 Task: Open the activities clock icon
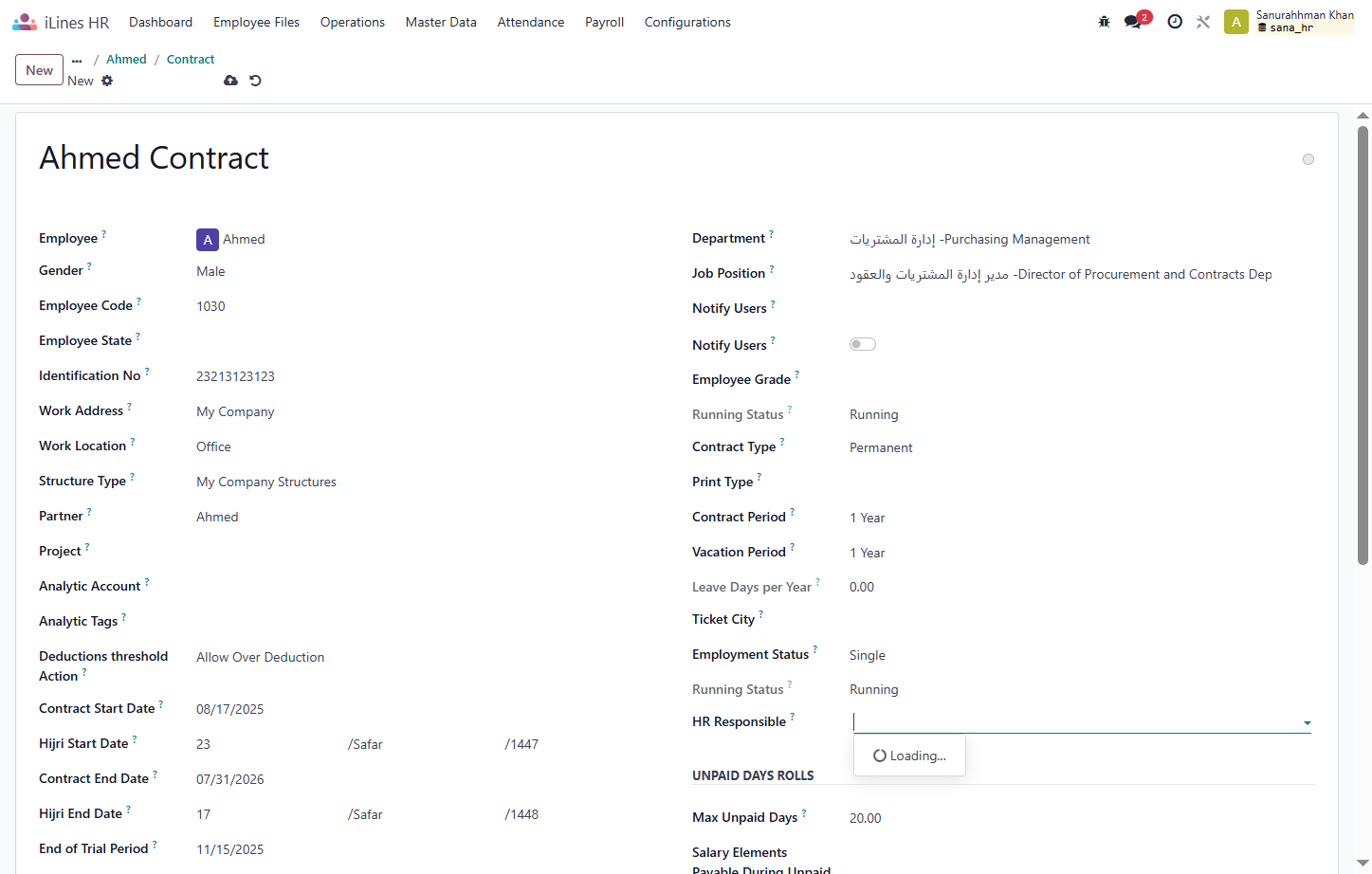[x=1175, y=22]
